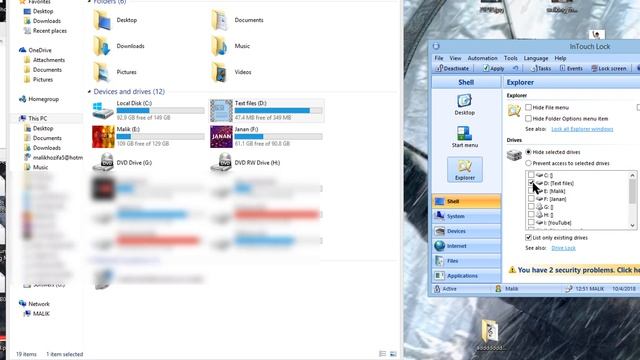Enable Hide File menu checkbox
The width and height of the screenshot is (640, 360).
click(x=529, y=107)
